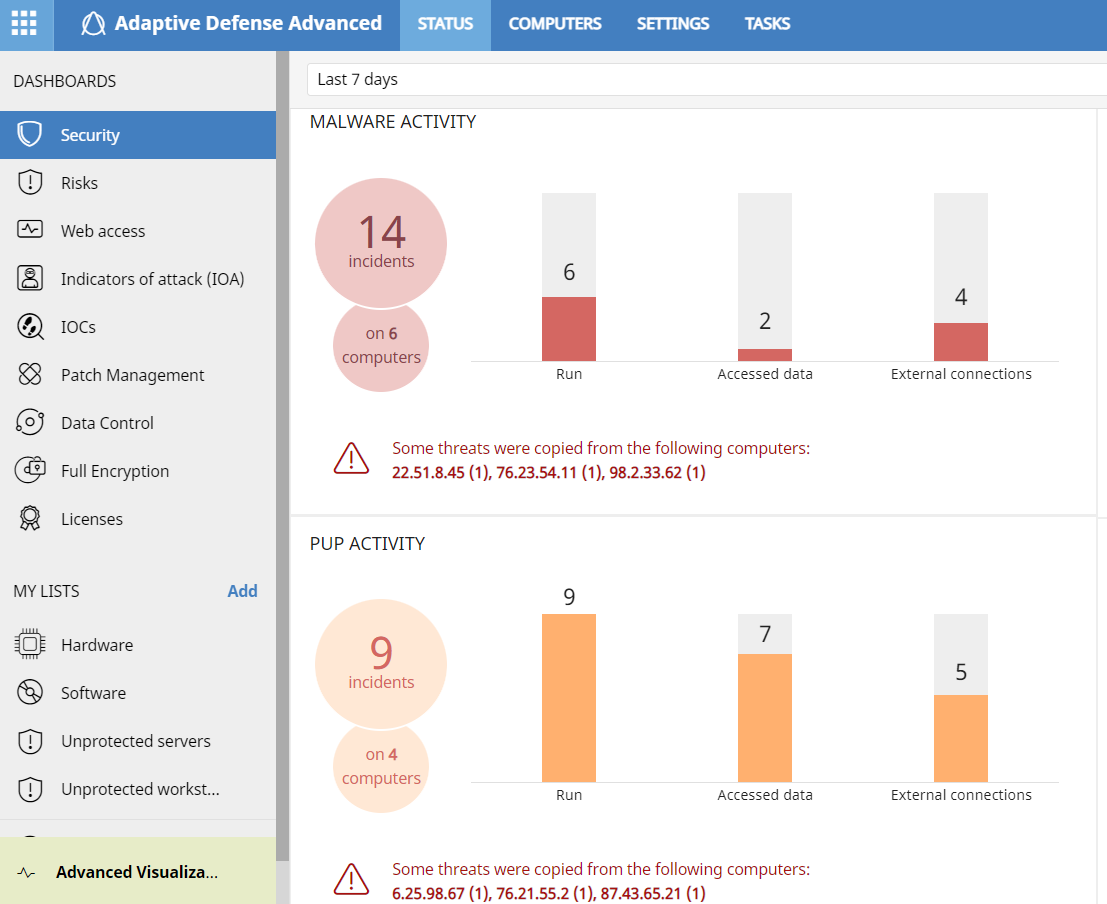Image resolution: width=1107 pixels, height=904 pixels.
Task: Open the Unprotected servers list
Action: (138, 741)
